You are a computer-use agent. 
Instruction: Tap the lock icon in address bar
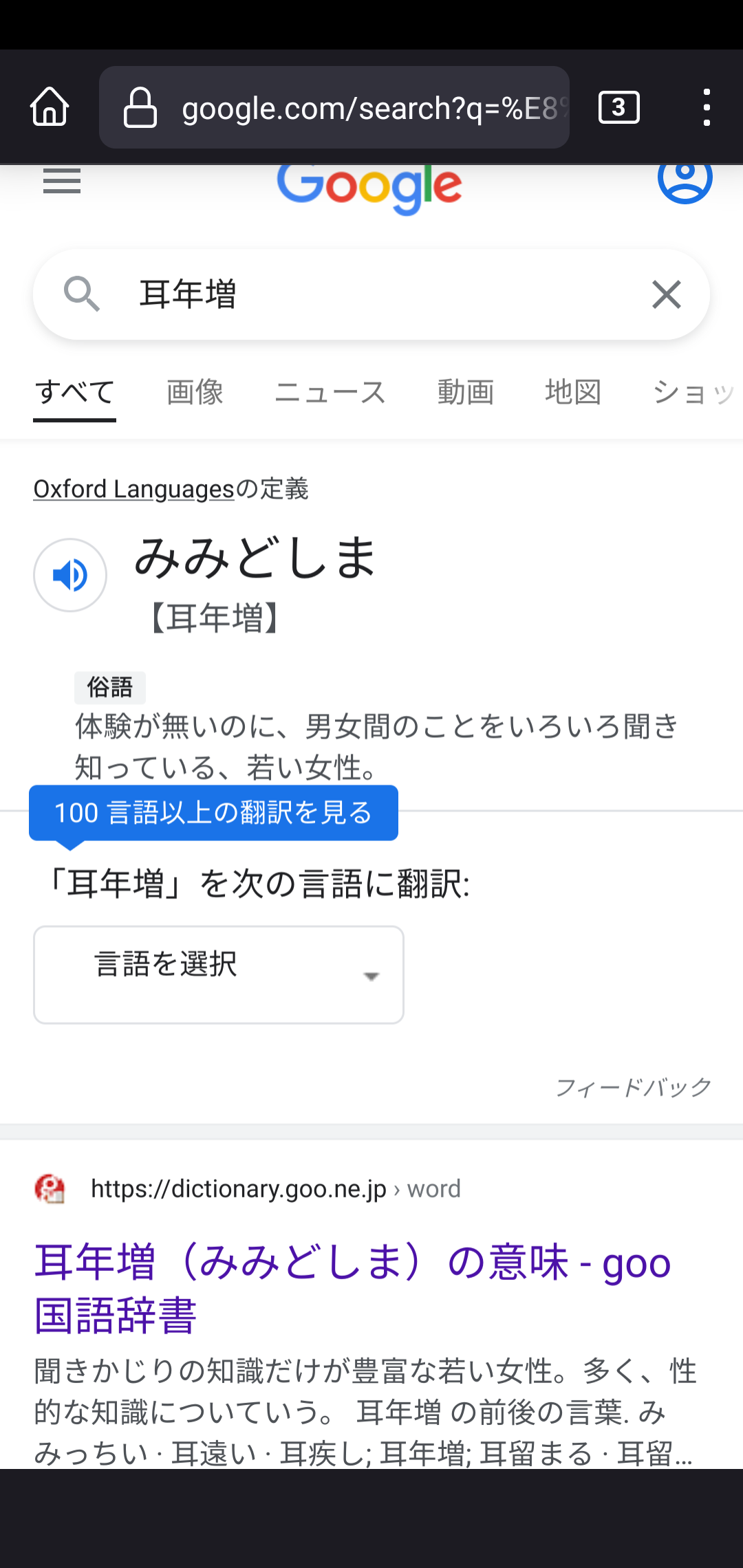click(140, 108)
